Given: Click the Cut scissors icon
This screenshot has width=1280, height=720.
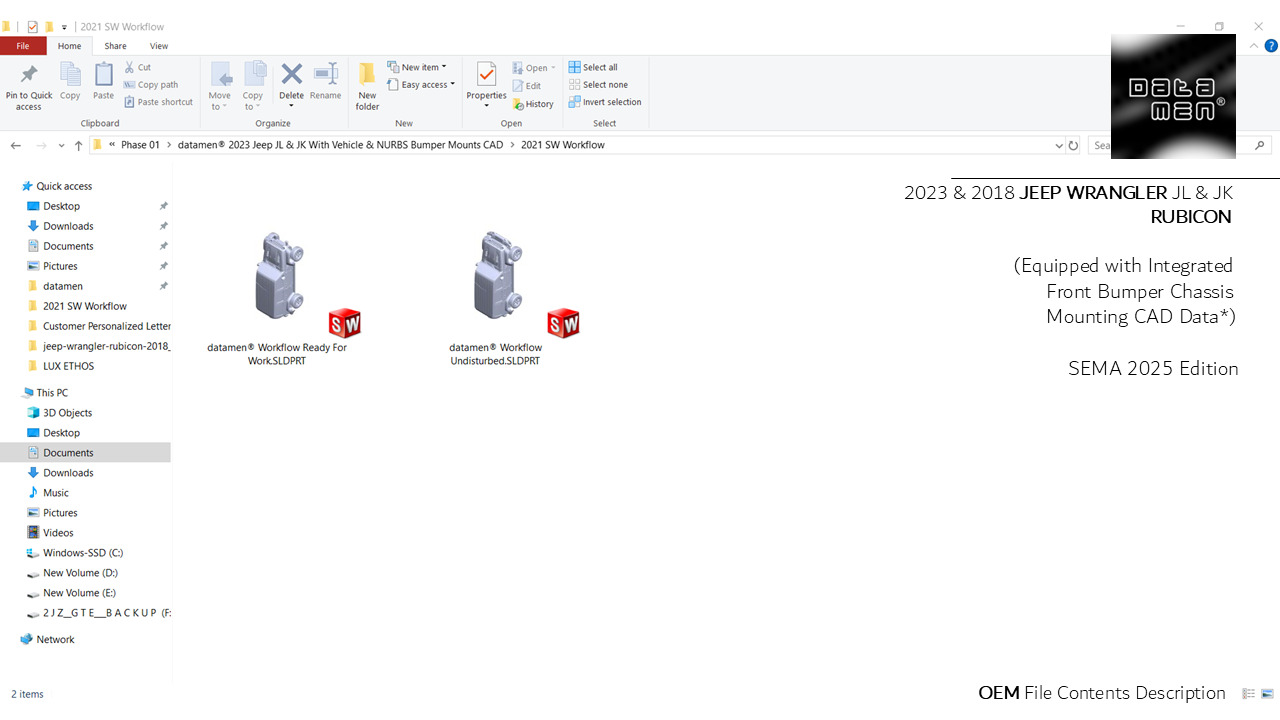Looking at the screenshot, I should coord(130,67).
